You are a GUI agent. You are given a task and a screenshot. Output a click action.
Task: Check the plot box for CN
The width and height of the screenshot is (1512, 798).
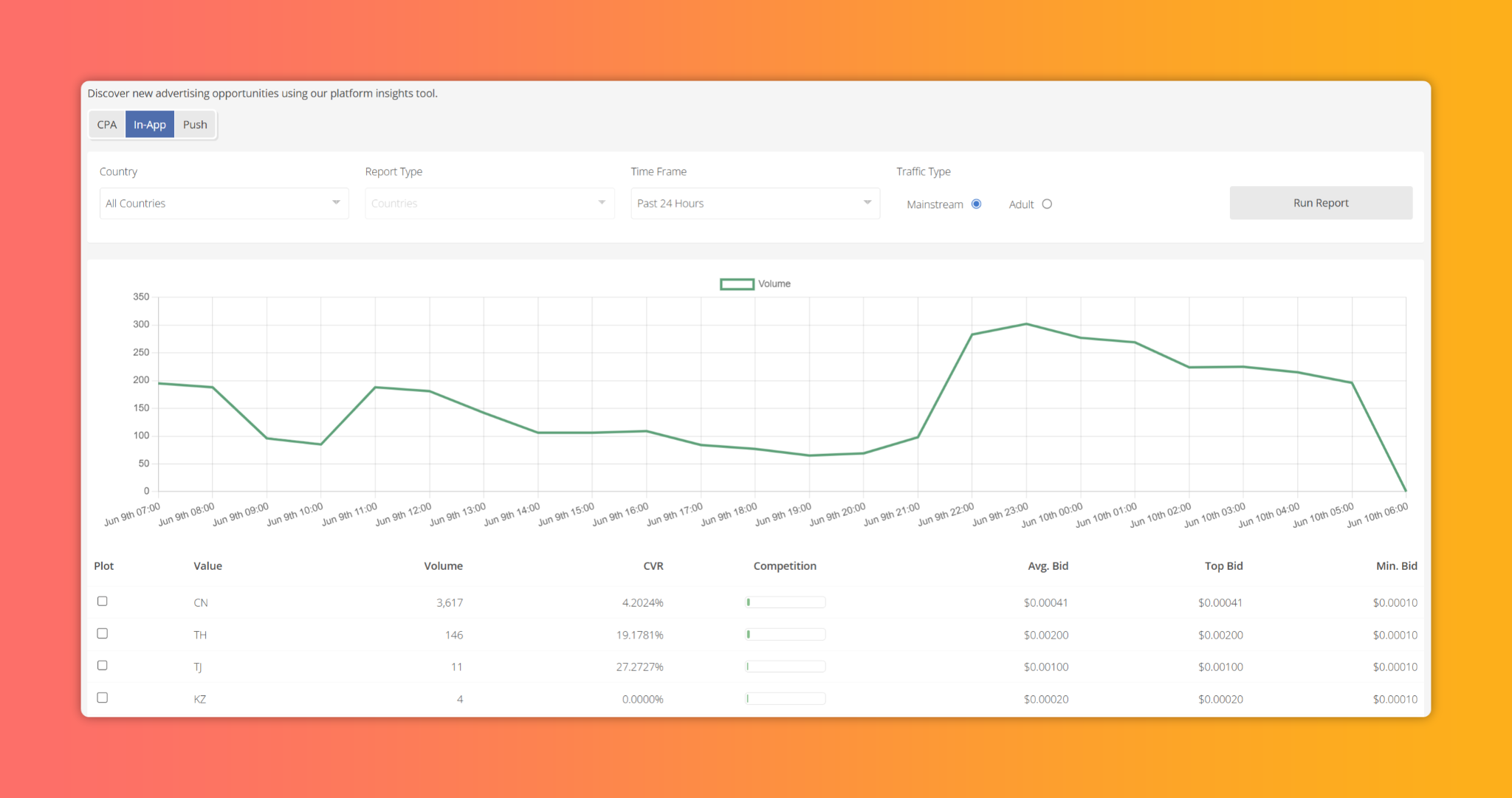103,601
